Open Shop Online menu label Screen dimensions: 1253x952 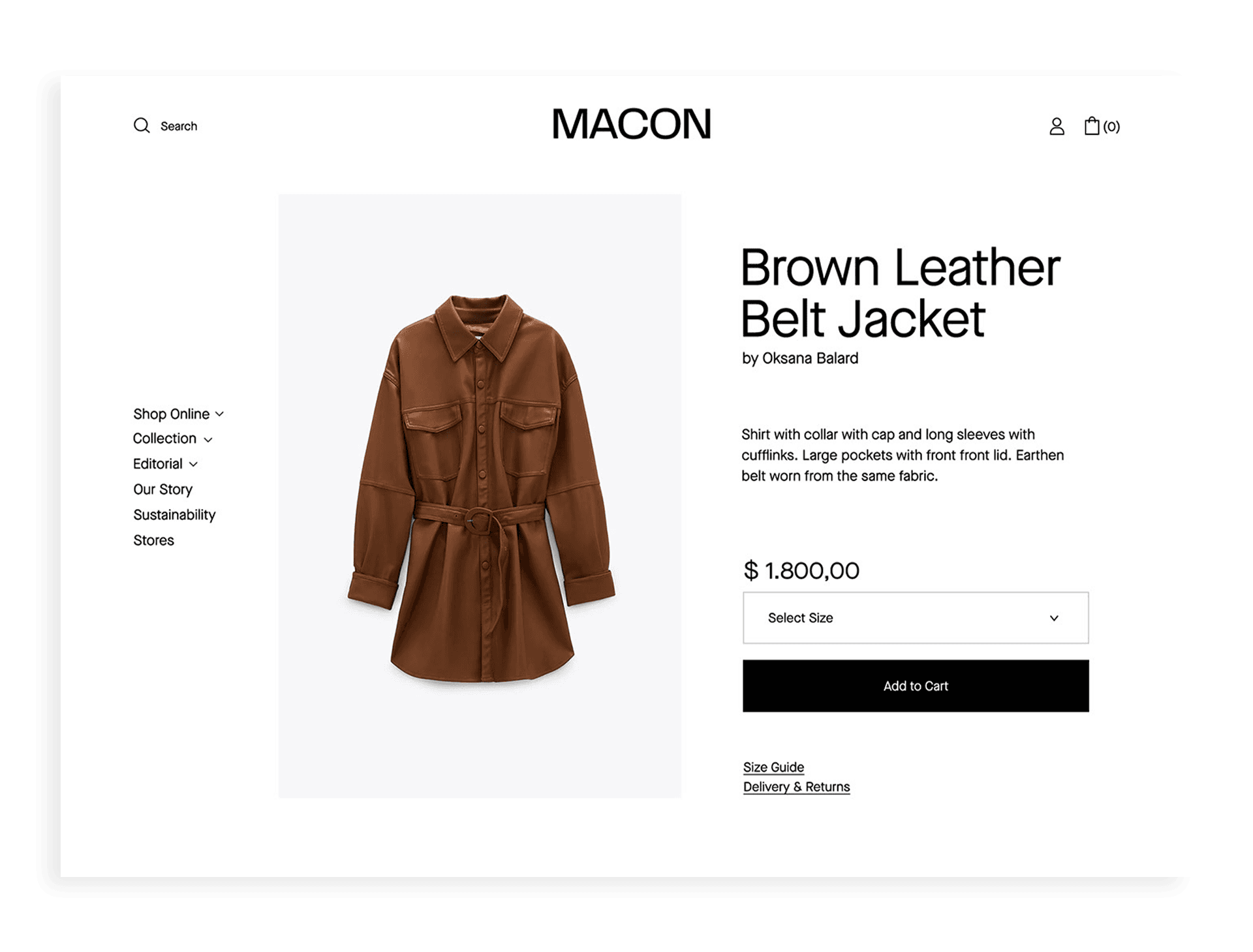coord(171,414)
